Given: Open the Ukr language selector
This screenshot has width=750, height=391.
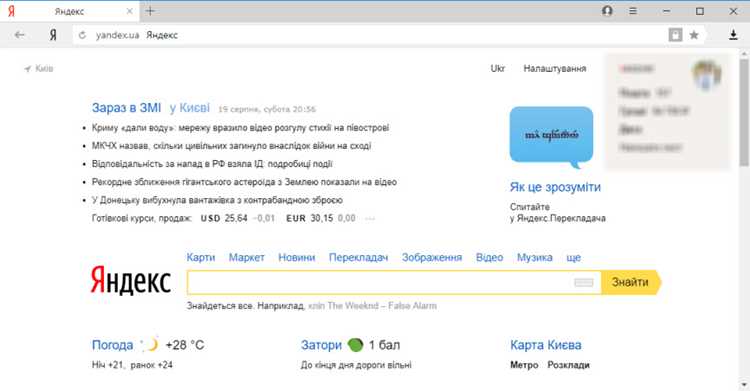Looking at the screenshot, I should pos(497,68).
